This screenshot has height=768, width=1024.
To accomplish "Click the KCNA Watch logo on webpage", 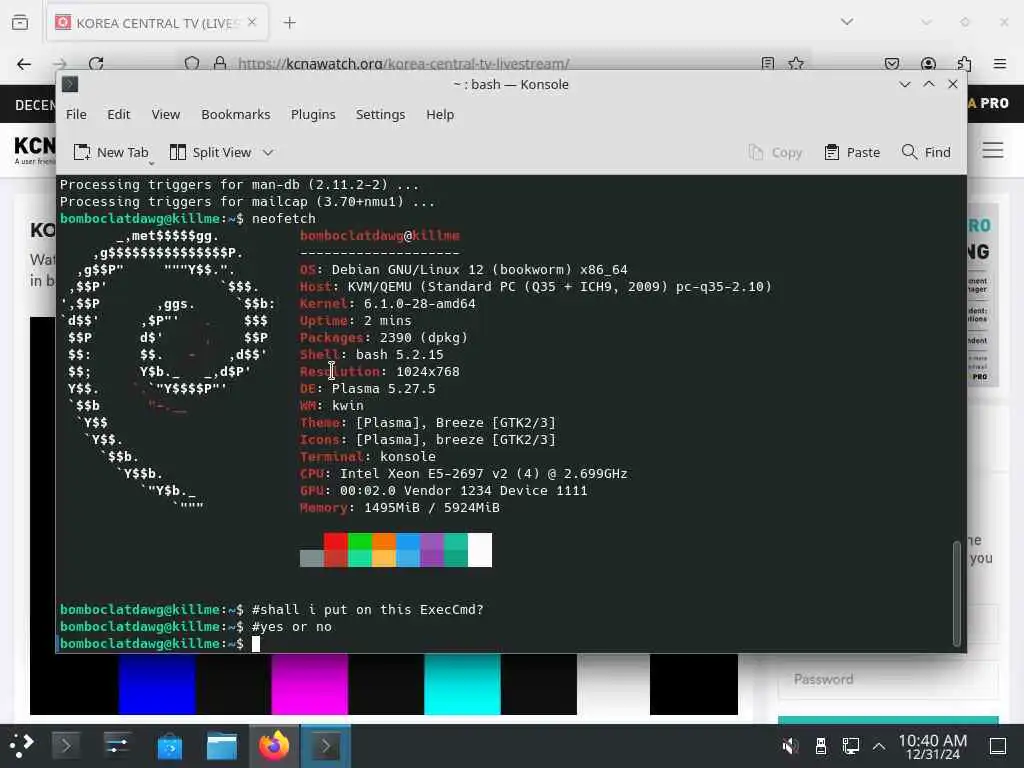I will [34, 149].
